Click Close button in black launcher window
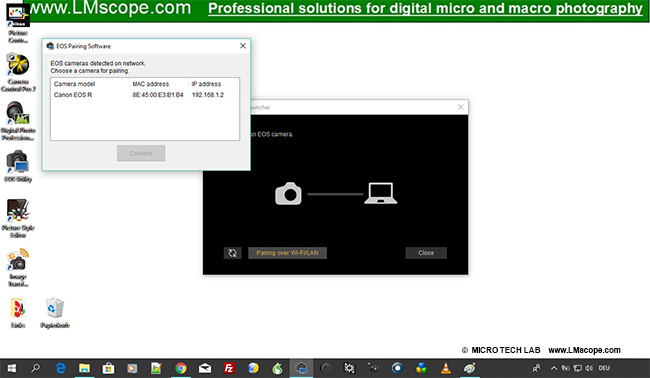 pyautogui.click(x=426, y=253)
